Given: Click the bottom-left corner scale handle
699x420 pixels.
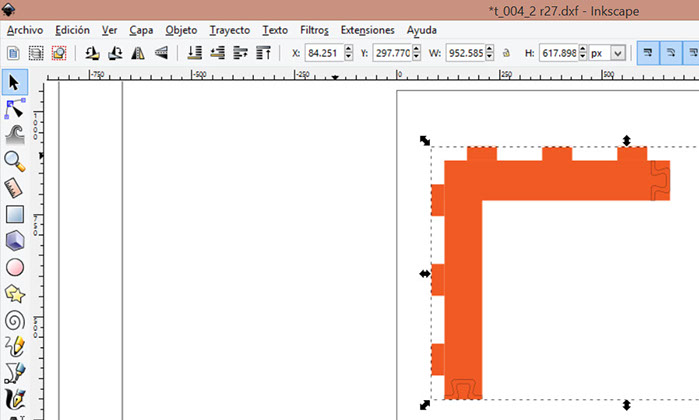Looking at the screenshot, I should 425,405.
